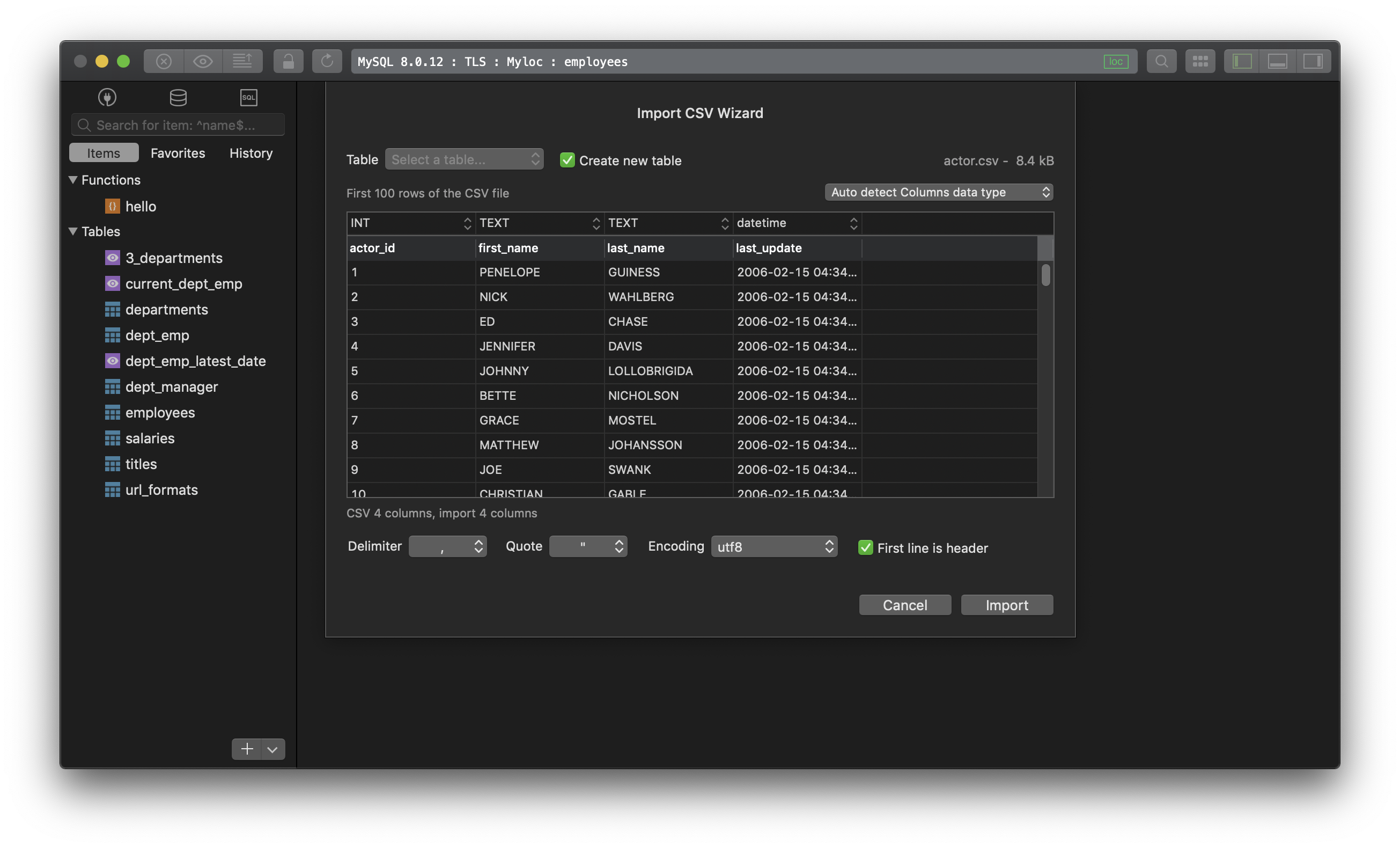The width and height of the screenshot is (1400, 848).
Task: Click the search magnifier icon
Action: point(1161,60)
